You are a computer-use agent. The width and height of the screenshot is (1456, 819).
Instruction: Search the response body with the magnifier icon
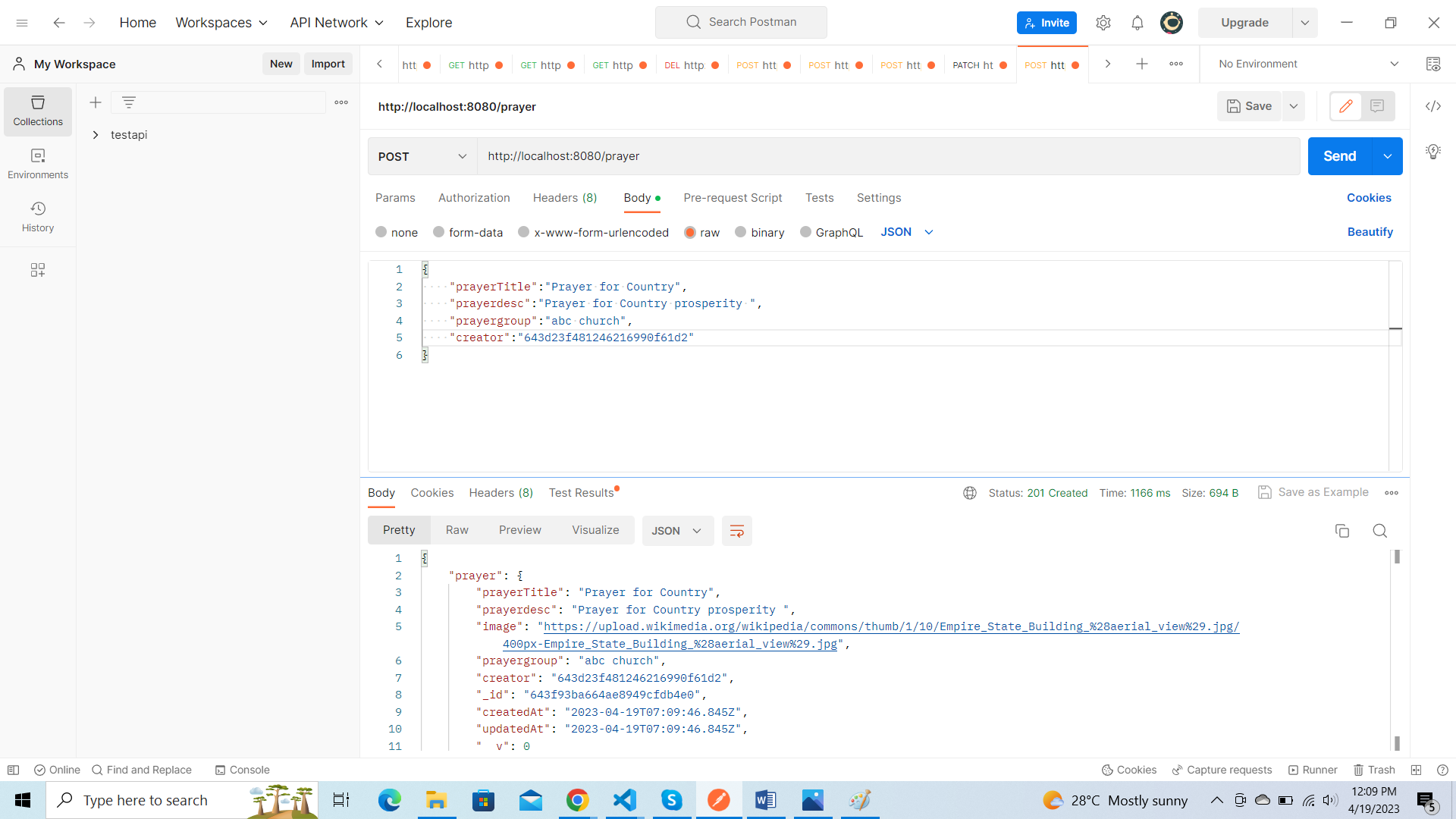click(x=1379, y=531)
